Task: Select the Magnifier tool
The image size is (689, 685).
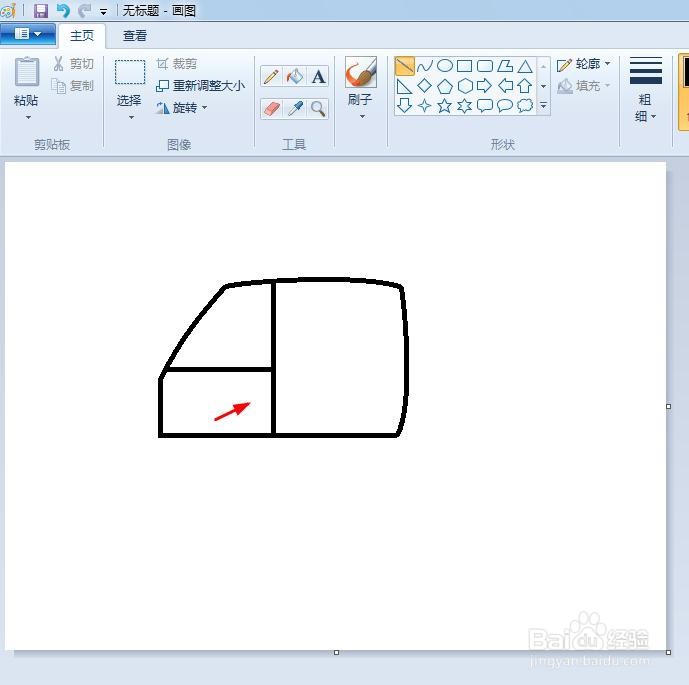Action: click(318, 109)
